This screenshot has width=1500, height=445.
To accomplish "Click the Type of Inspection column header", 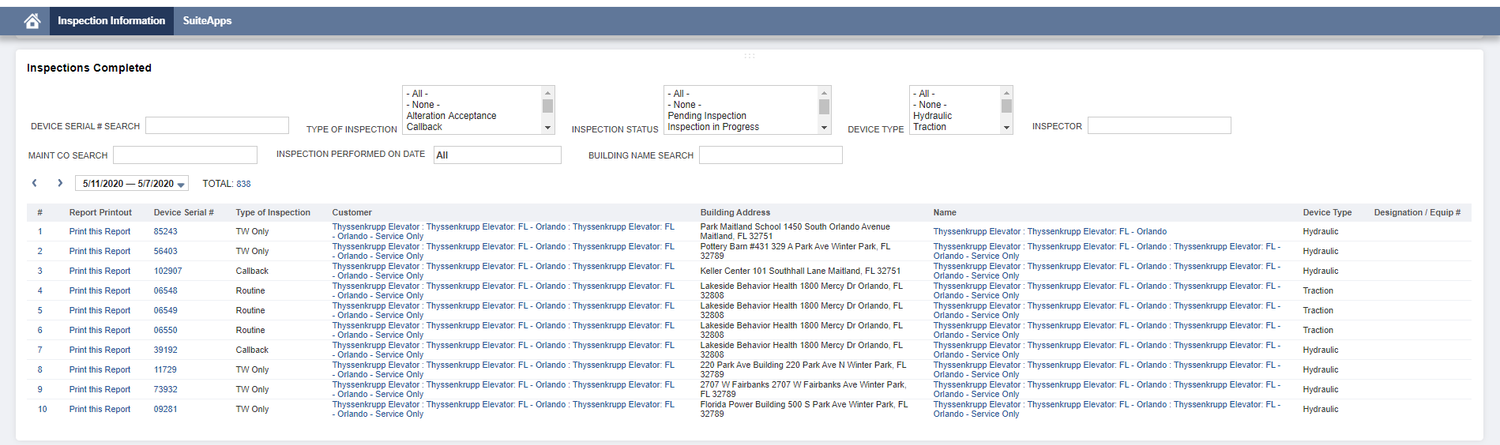I will click(x=273, y=213).
